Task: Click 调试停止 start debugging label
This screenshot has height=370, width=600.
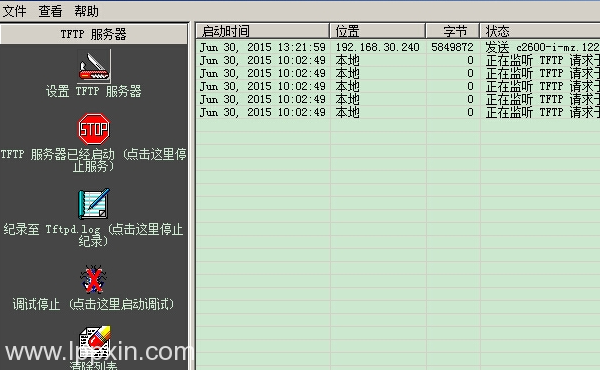Action: (x=94, y=304)
